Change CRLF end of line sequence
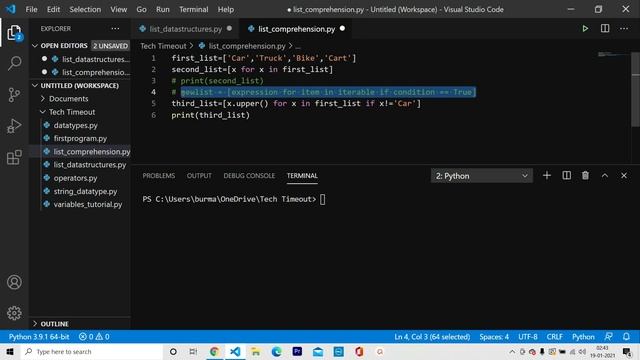 click(554, 337)
